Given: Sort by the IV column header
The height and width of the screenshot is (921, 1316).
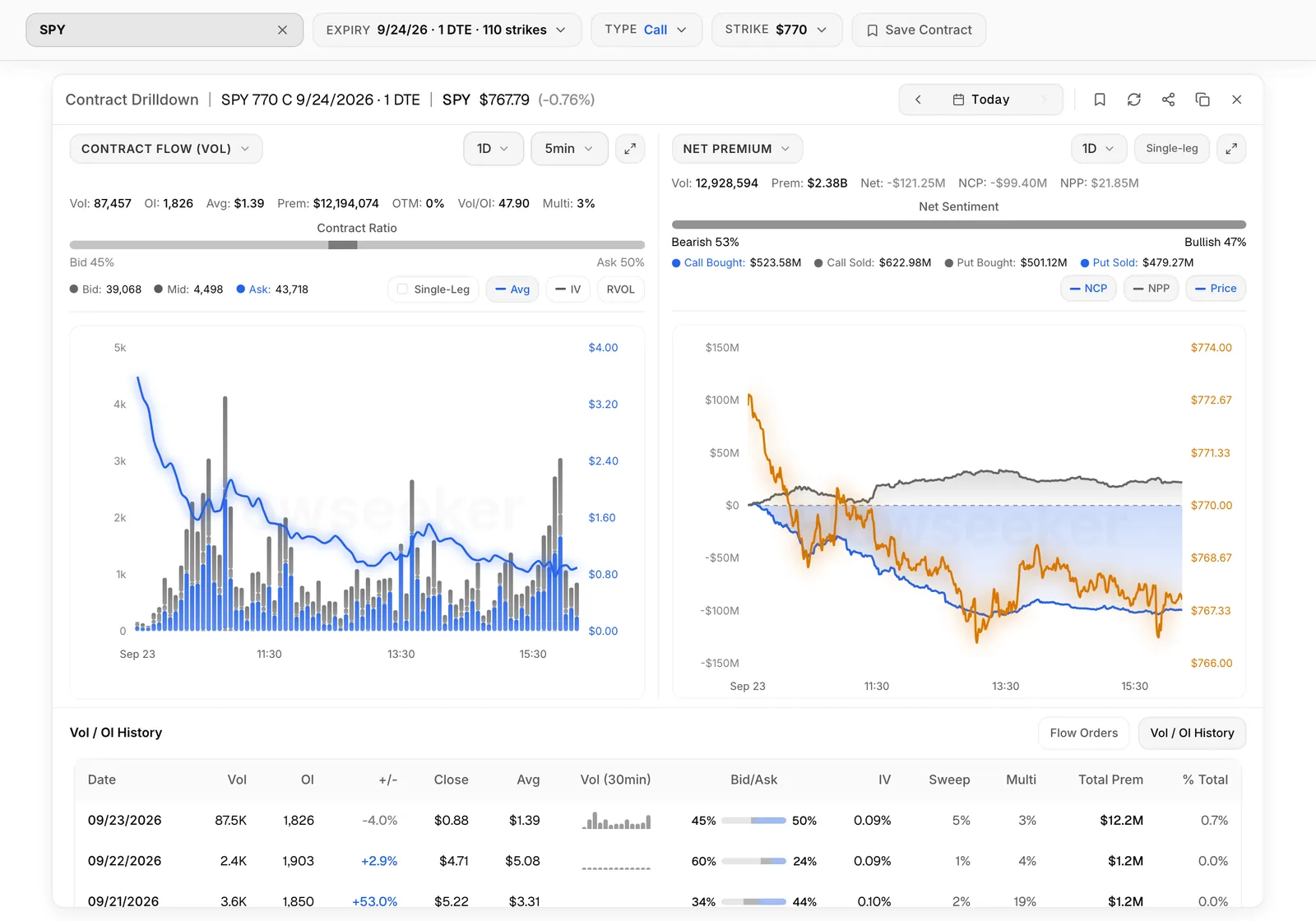Looking at the screenshot, I should tap(884, 780).
